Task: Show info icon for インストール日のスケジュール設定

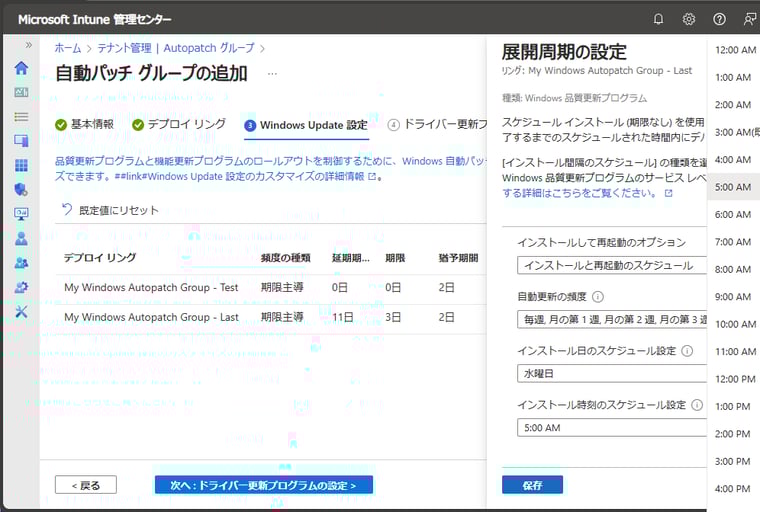Action: [x=687, y=351]
